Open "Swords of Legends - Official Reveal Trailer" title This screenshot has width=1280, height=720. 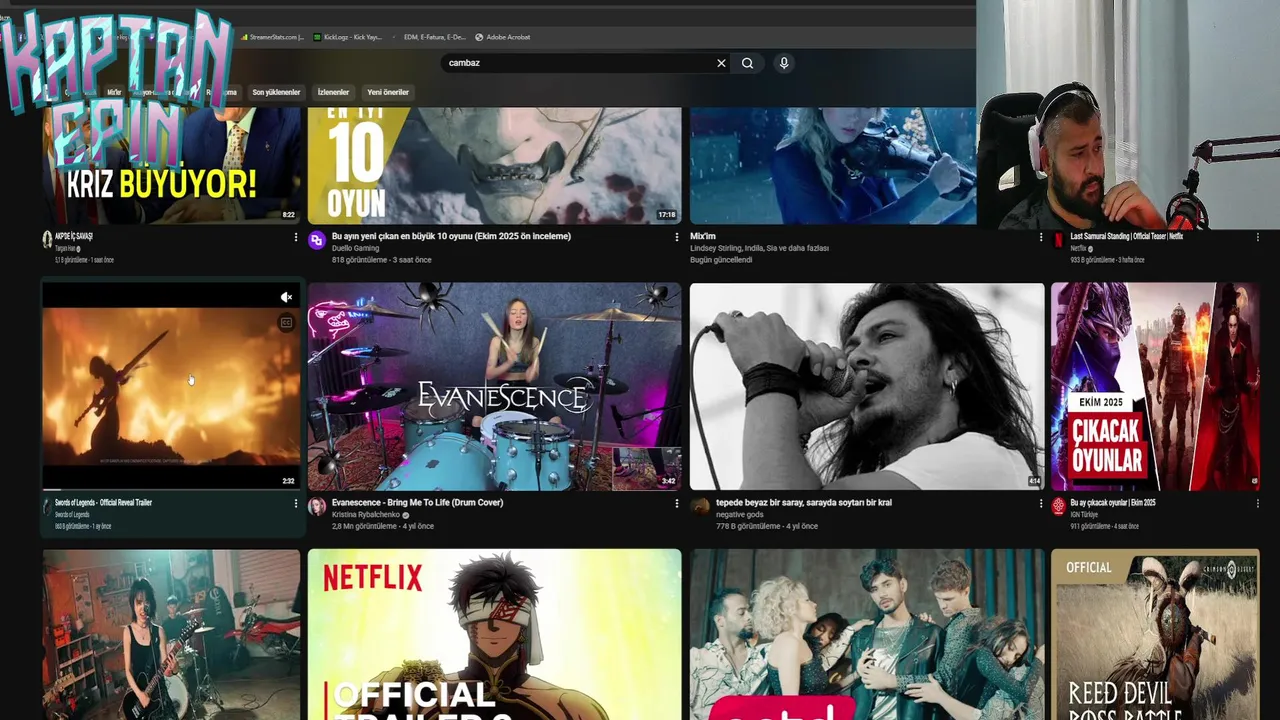click(103, 503)
